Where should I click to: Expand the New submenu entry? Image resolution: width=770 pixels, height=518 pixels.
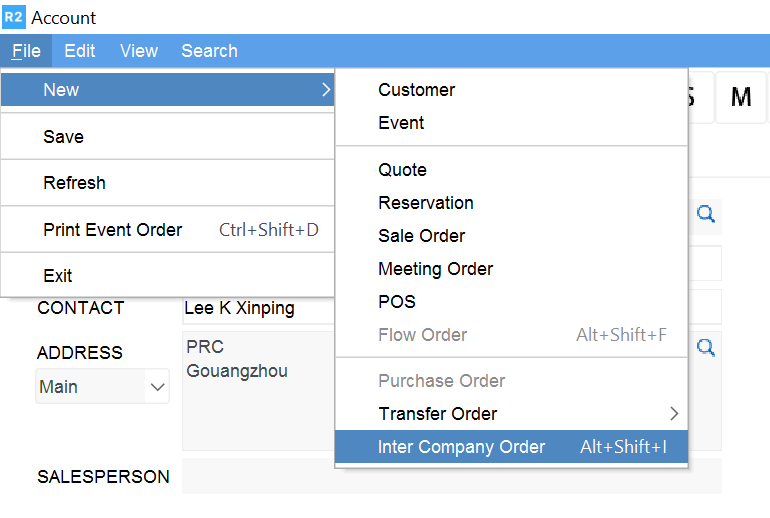point(167,90)
